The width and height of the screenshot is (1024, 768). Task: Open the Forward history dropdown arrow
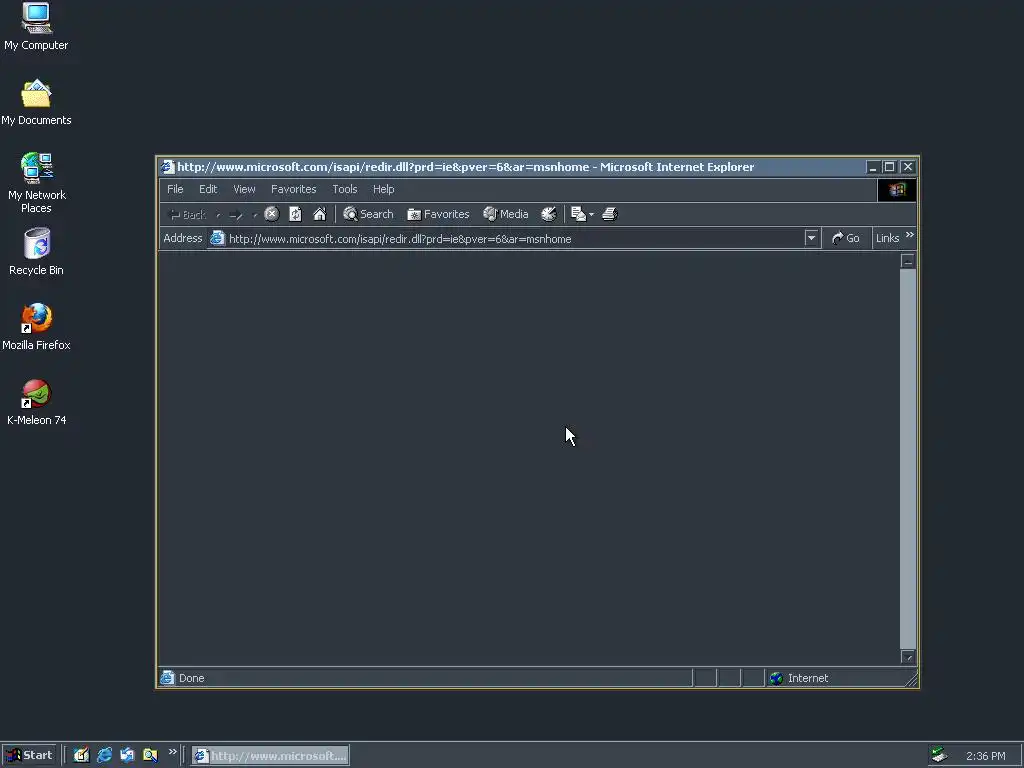[x=255, y=214]
